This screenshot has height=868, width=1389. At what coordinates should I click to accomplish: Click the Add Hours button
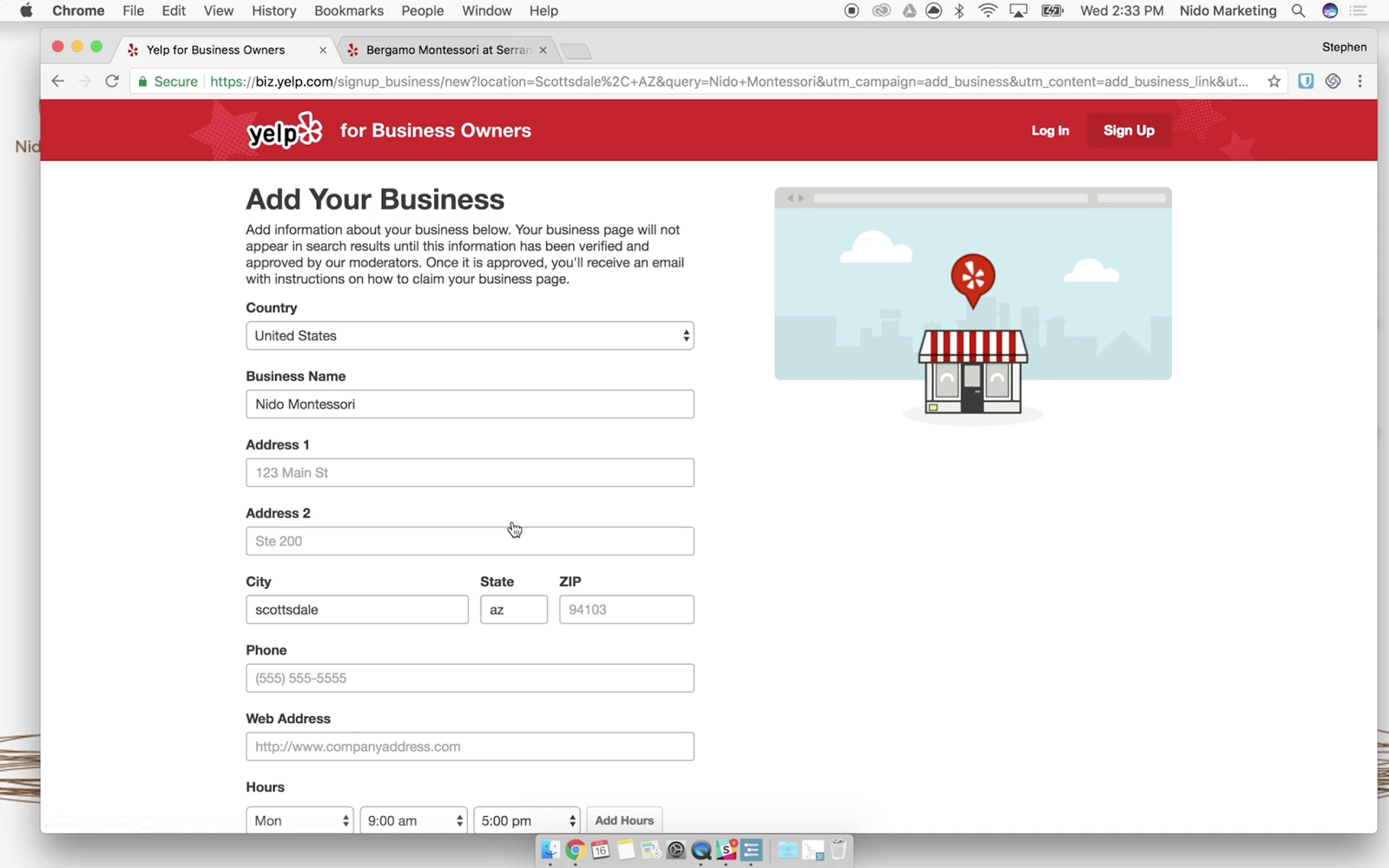[623, 820]
